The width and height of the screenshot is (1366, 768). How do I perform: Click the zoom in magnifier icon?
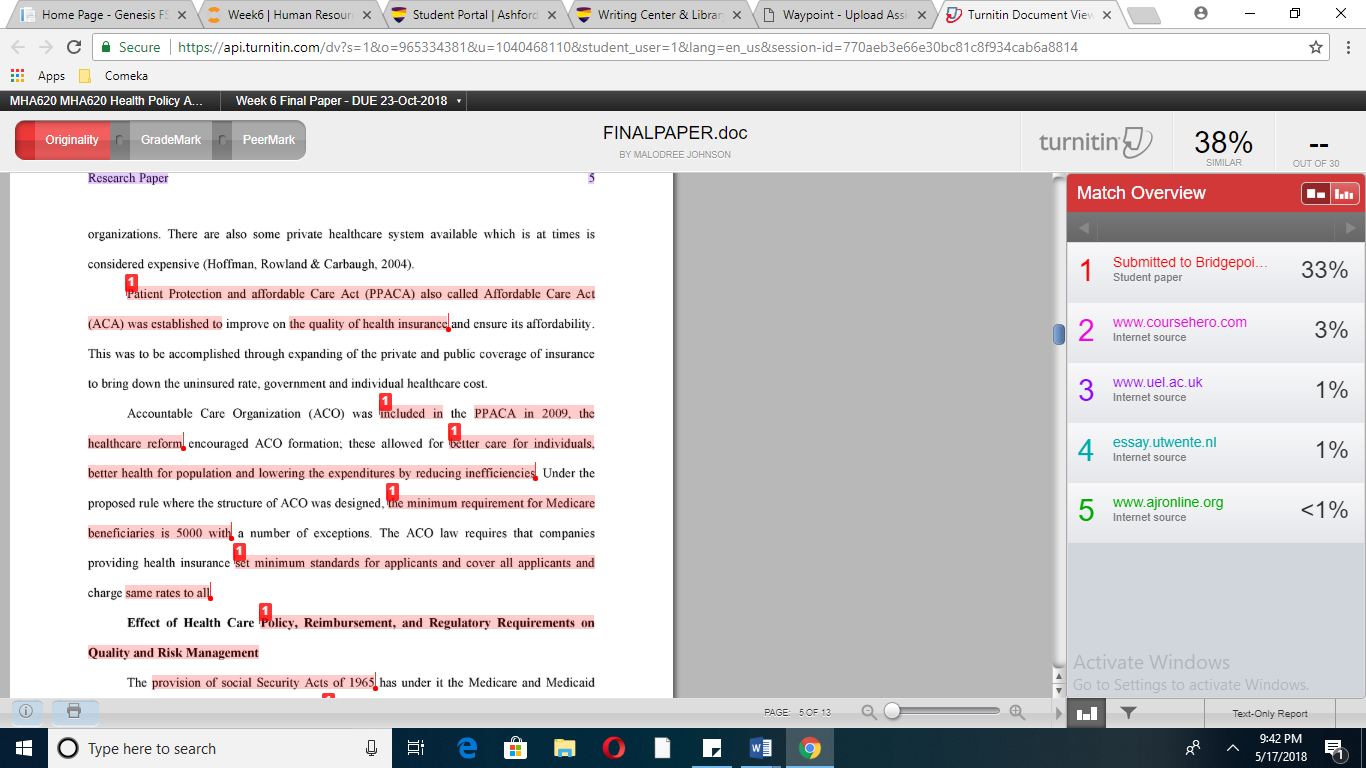pyautogui.click(x=1017, y=712)
